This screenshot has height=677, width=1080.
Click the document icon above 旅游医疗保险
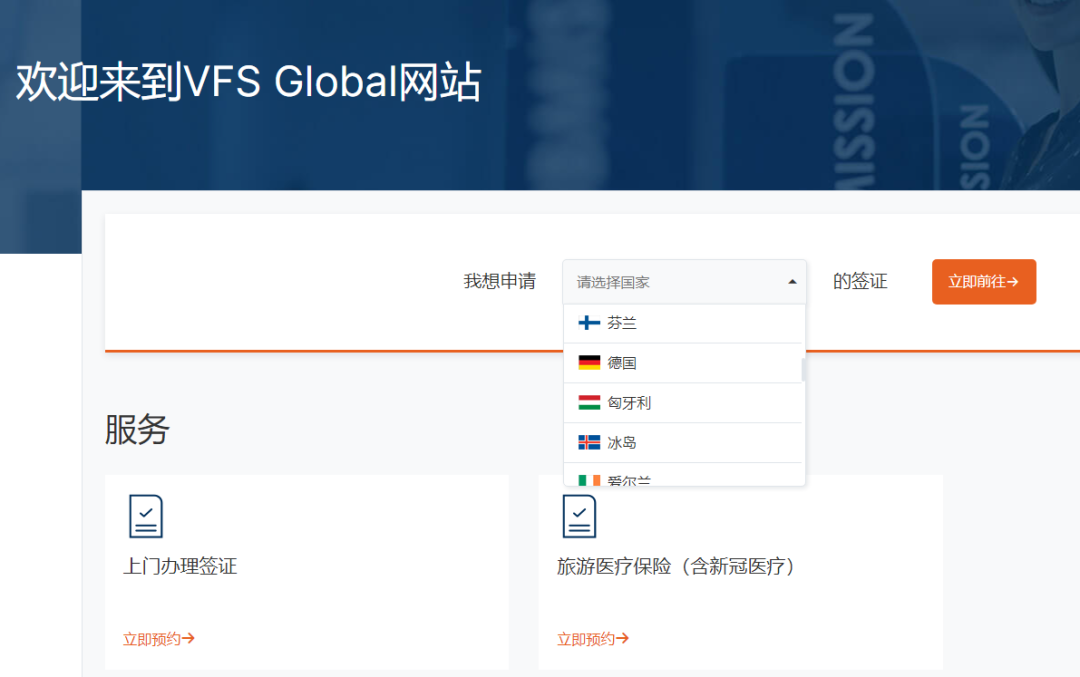tap(579, 517)
